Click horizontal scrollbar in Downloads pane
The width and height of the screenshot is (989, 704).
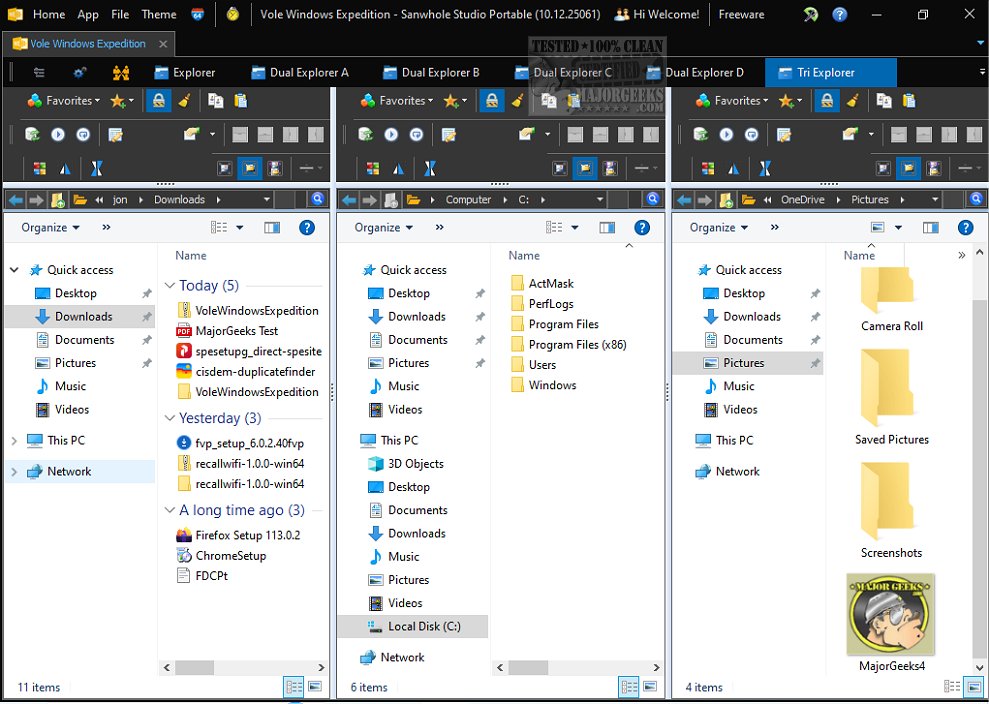coord(194,667)
